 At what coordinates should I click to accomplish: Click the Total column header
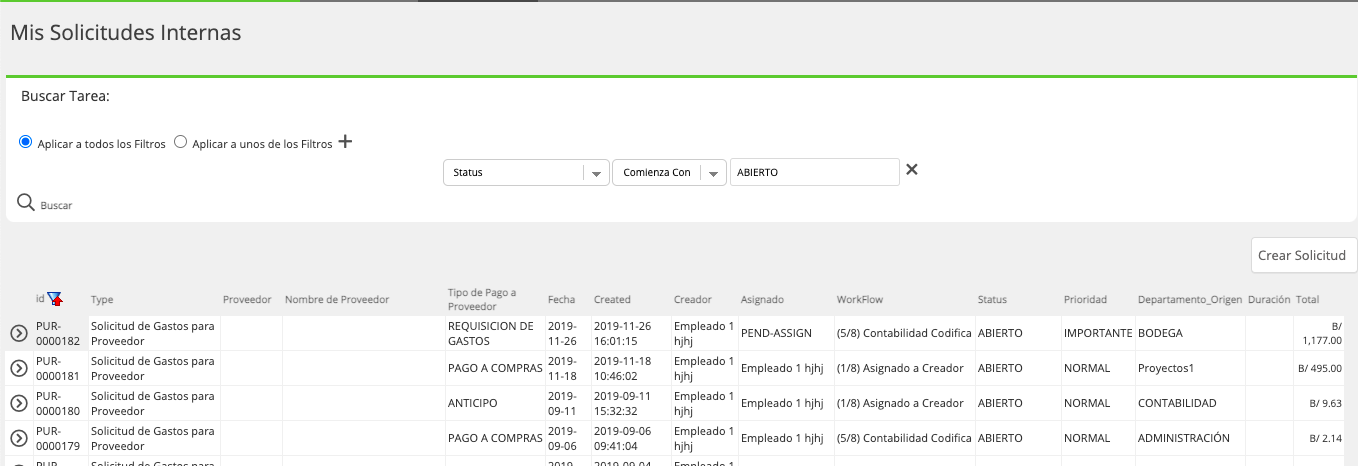coord(1307,299)
